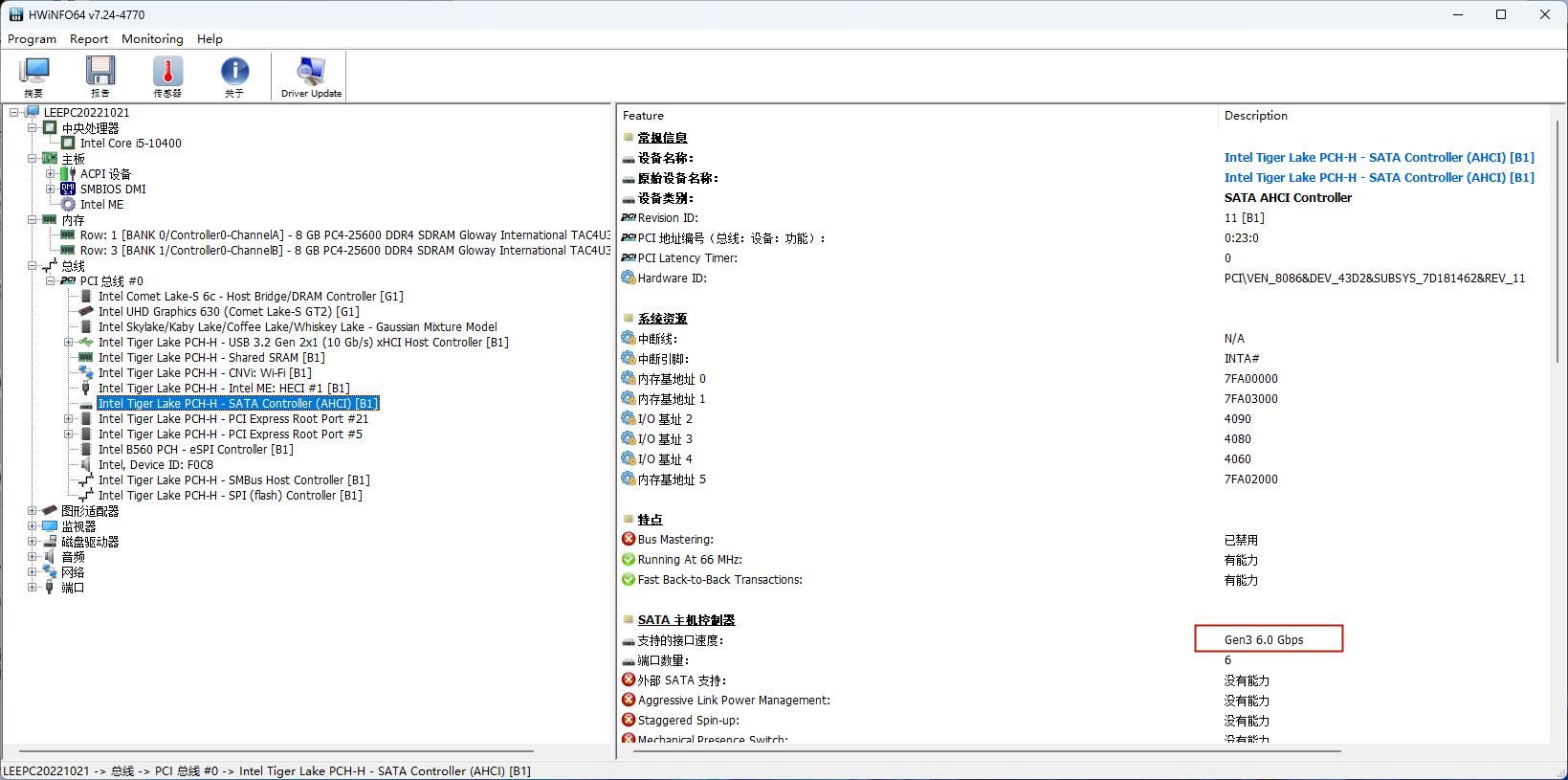Click the Intel ME gear icon
Image resolution: width=1568 pixels, height=780 pixels.
point(68,205)
